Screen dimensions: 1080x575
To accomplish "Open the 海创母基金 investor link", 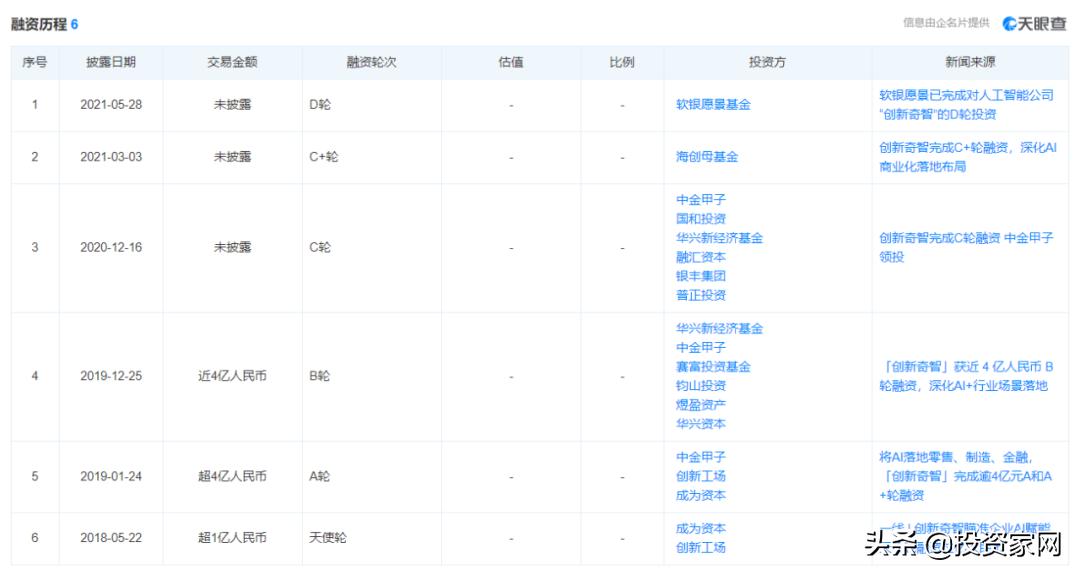I will [x=707, y=157].
